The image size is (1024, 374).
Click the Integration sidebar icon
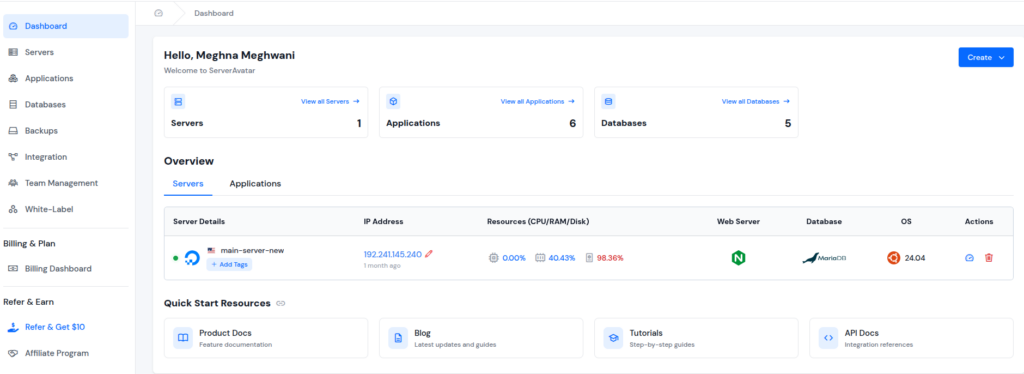coord(13,157)
